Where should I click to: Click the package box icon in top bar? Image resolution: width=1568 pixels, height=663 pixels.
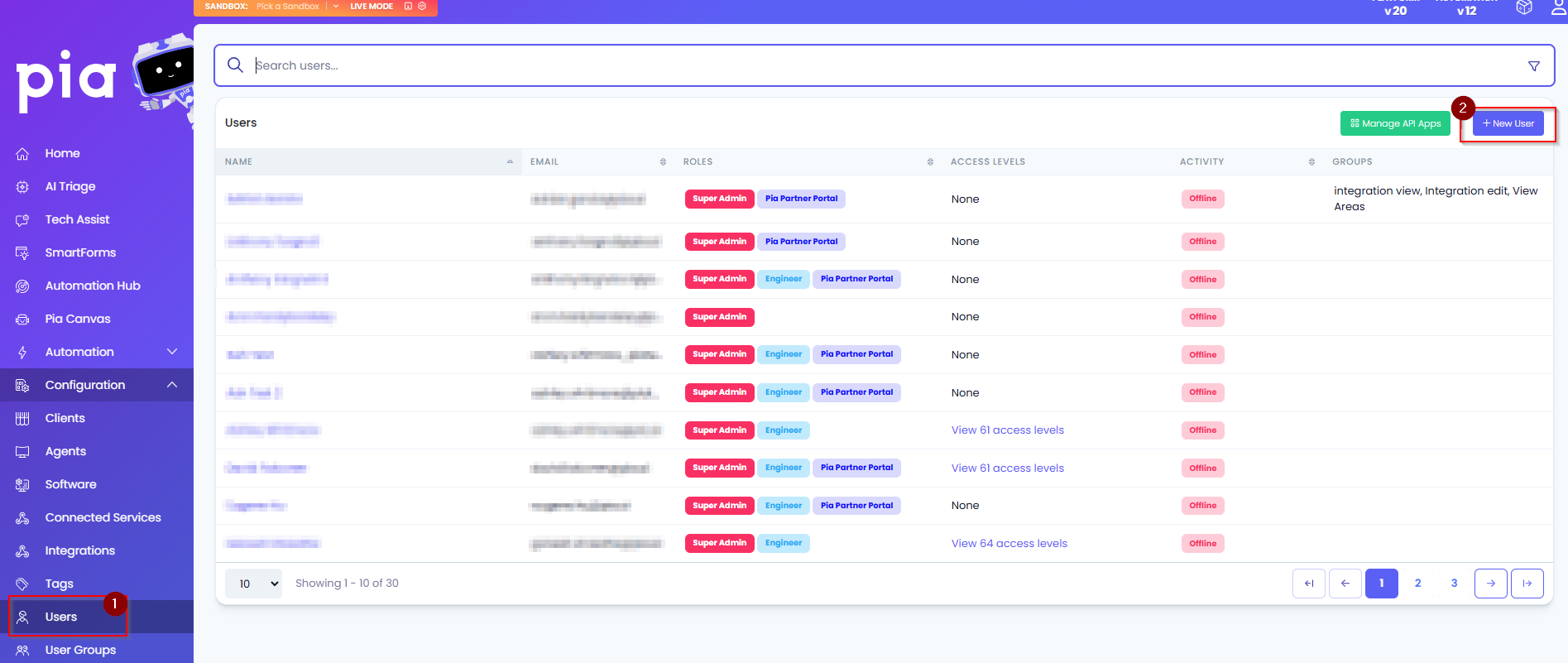1524,7
